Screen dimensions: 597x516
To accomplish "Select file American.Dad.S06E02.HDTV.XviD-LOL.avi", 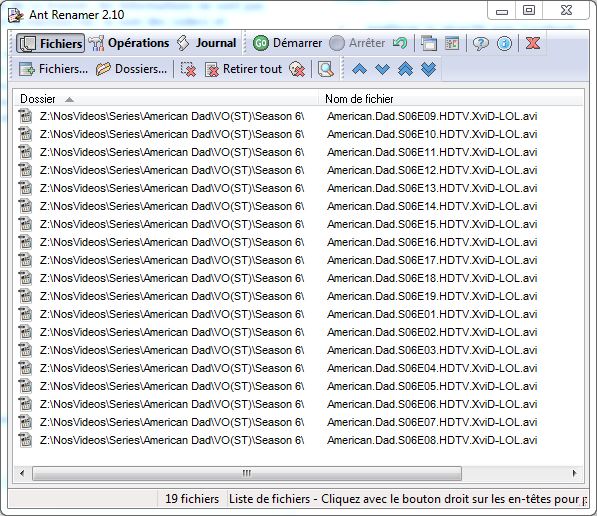I will click(432, 332).
